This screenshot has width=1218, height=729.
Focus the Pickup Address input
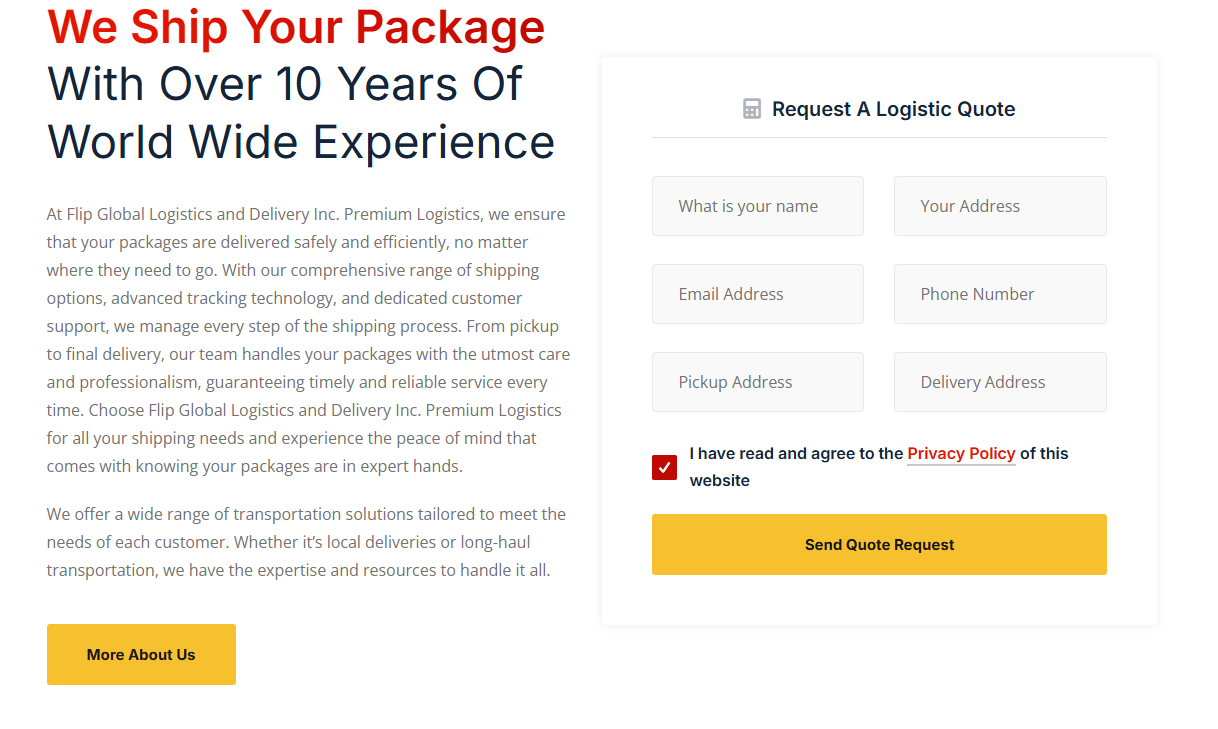(x=757, y=382)
